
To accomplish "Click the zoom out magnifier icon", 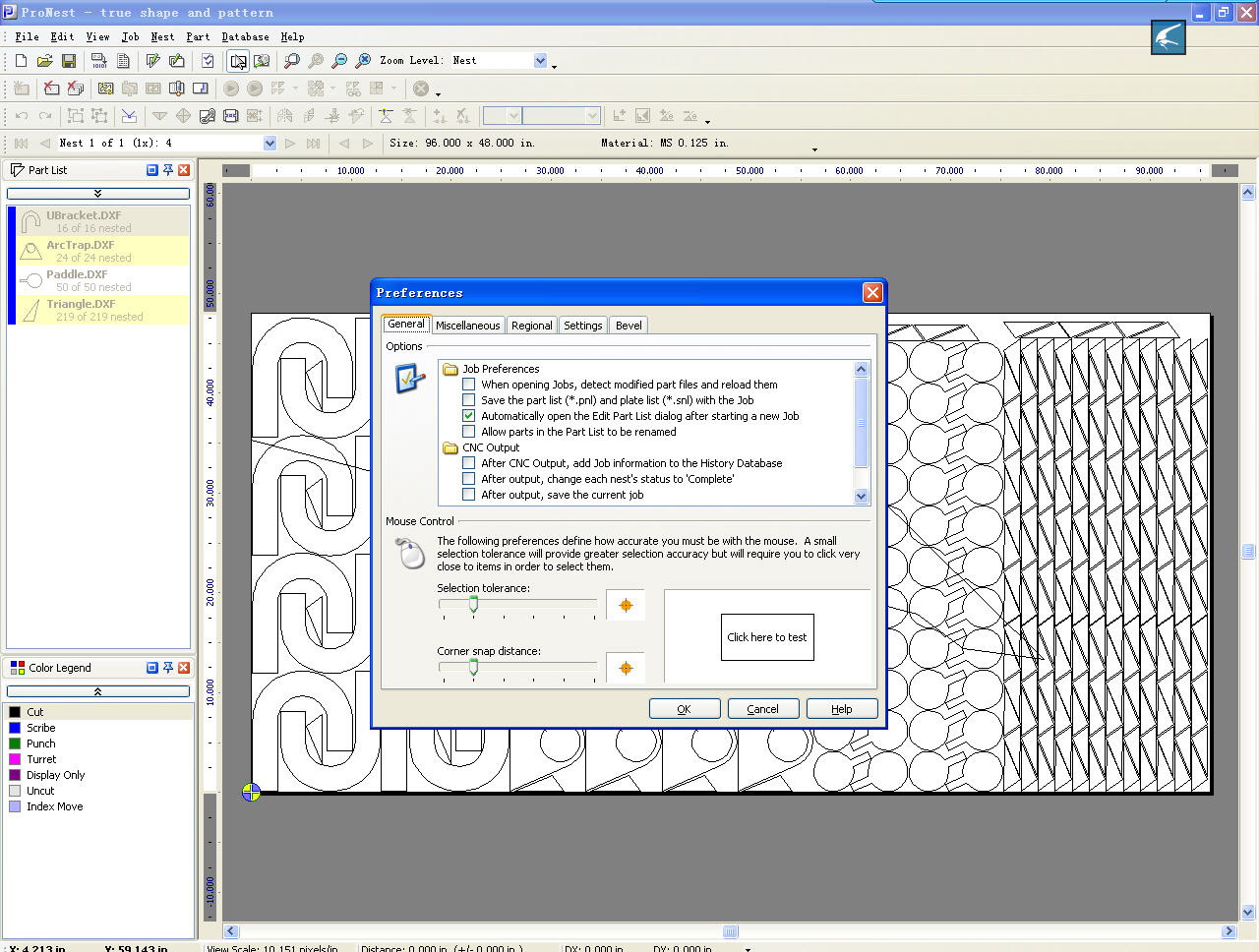I will (x=339, y=61).
